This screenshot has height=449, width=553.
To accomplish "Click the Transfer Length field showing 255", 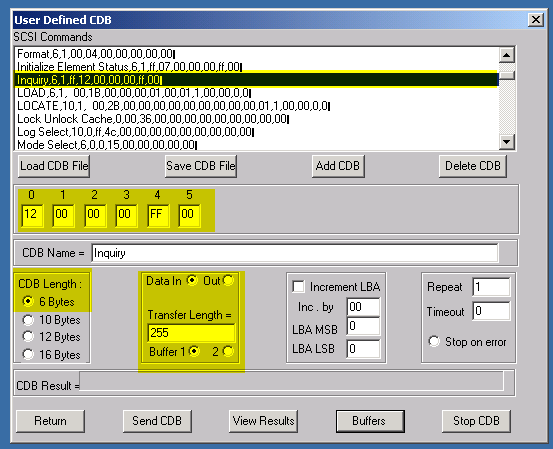I will (191, 333).
